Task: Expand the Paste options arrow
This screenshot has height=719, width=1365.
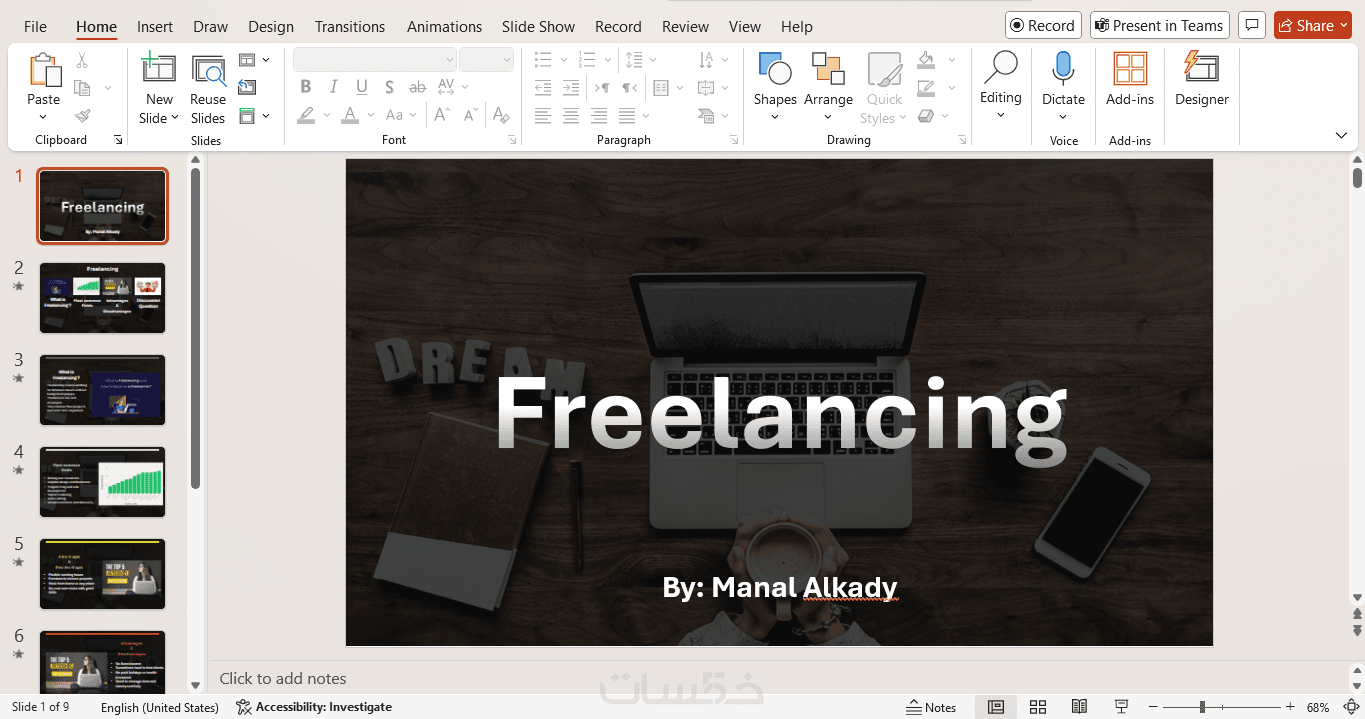Action: [x=44, y=117]
